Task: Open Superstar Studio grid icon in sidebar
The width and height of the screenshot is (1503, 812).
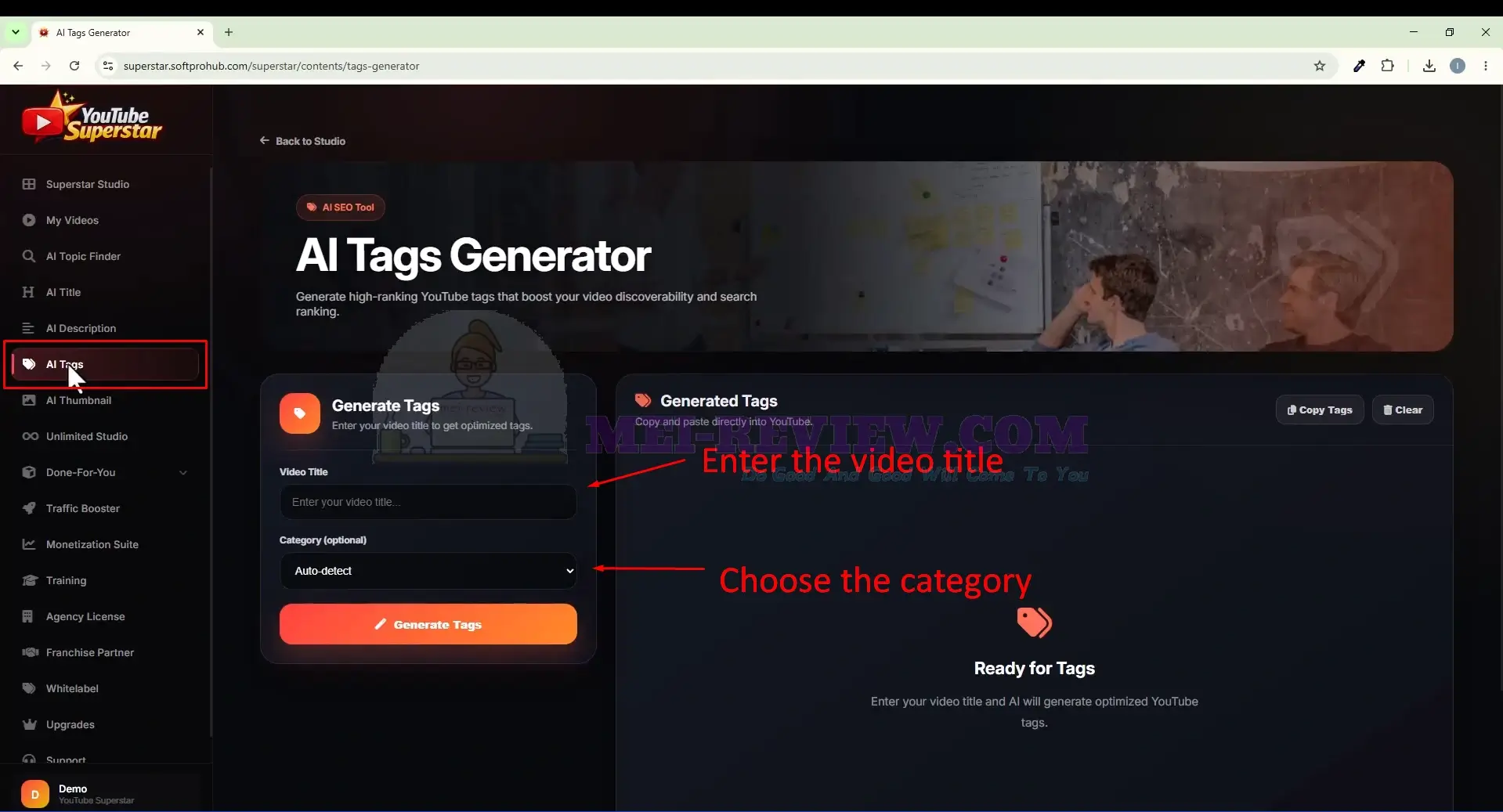Action: 29,184
